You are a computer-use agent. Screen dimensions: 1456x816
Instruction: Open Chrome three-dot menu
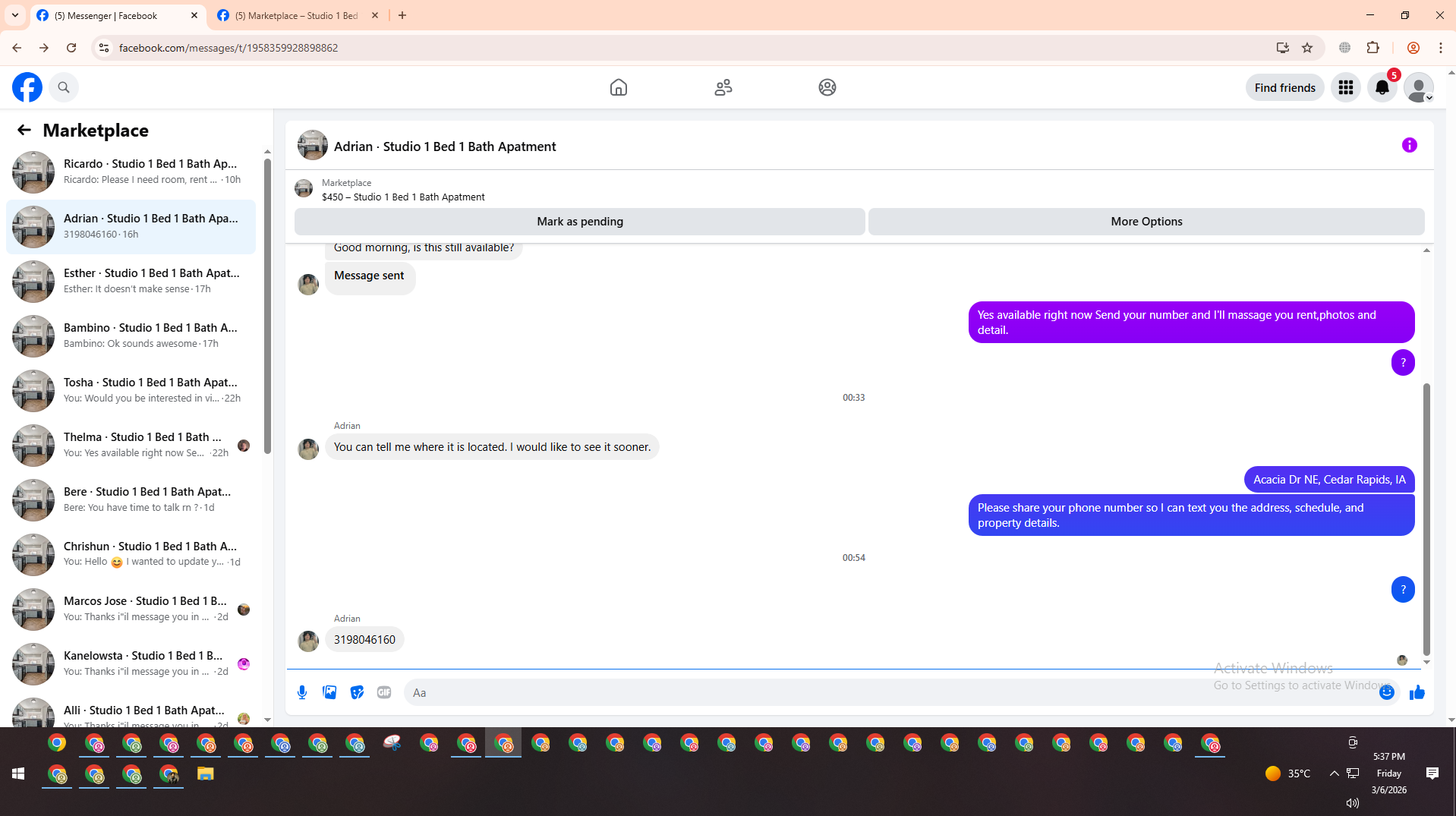[1441, 48]
